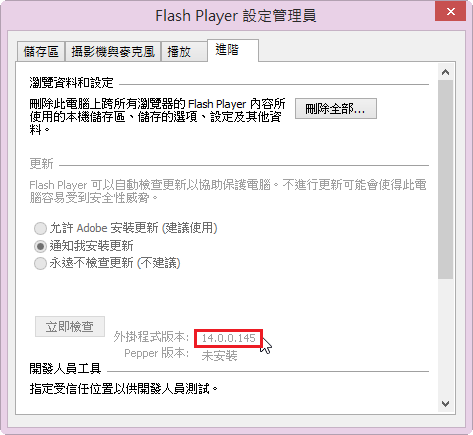Click the 立即檢查 button

tap(70, 326)
